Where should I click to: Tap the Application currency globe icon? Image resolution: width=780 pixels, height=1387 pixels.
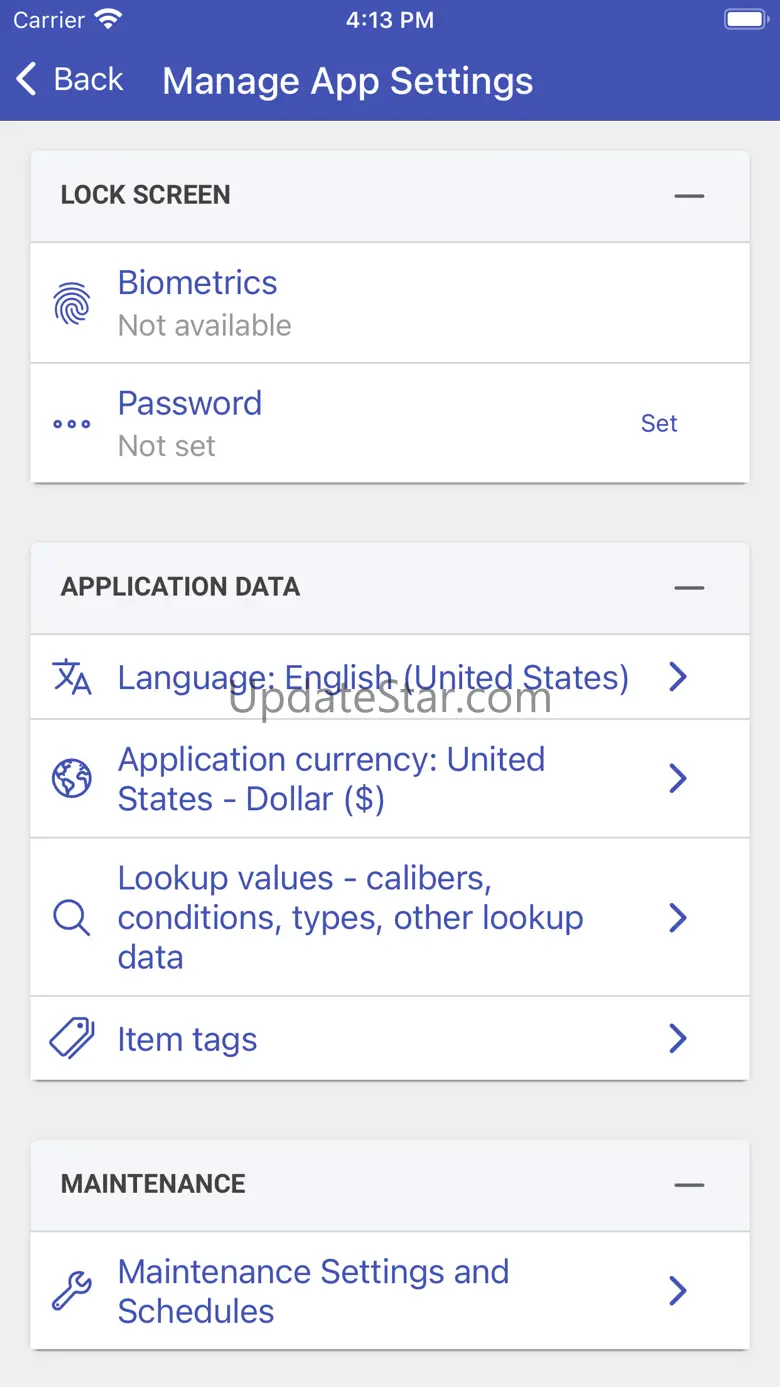pos(72,778)
